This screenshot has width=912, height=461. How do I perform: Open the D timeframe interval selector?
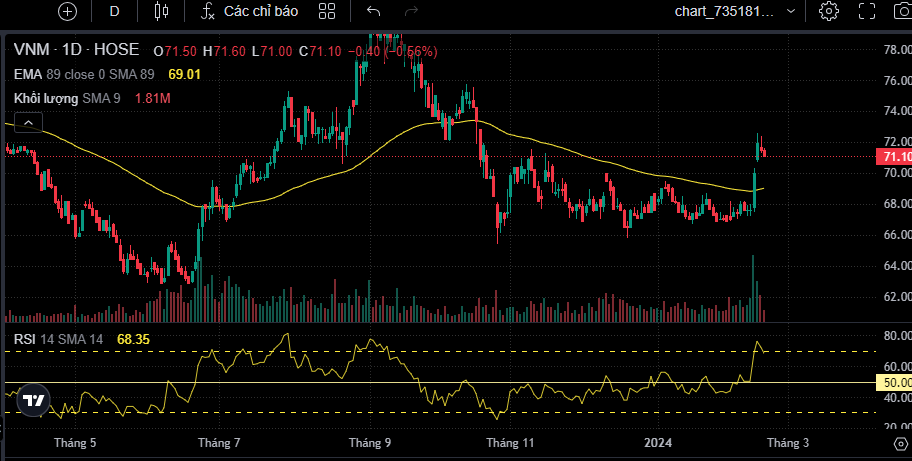point(115,11)
